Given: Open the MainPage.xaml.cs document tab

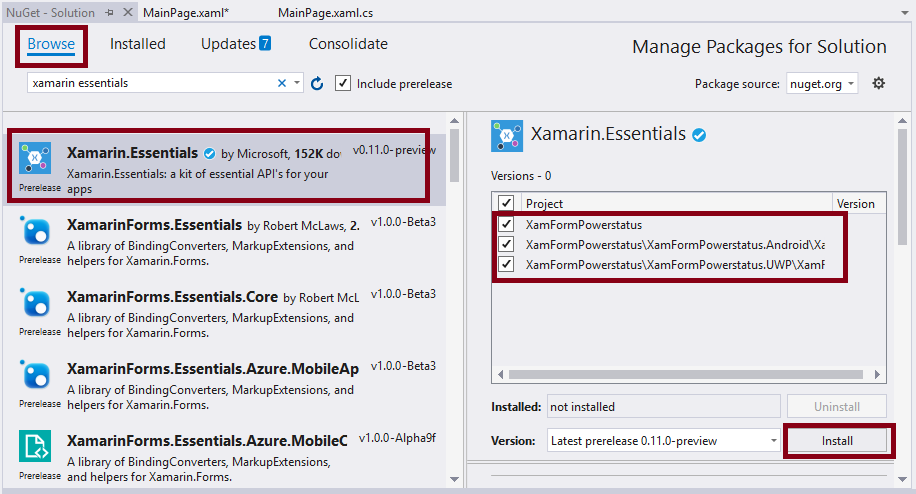Looking at the screenshot, I should pyautogui.click(x=325, y=13).
